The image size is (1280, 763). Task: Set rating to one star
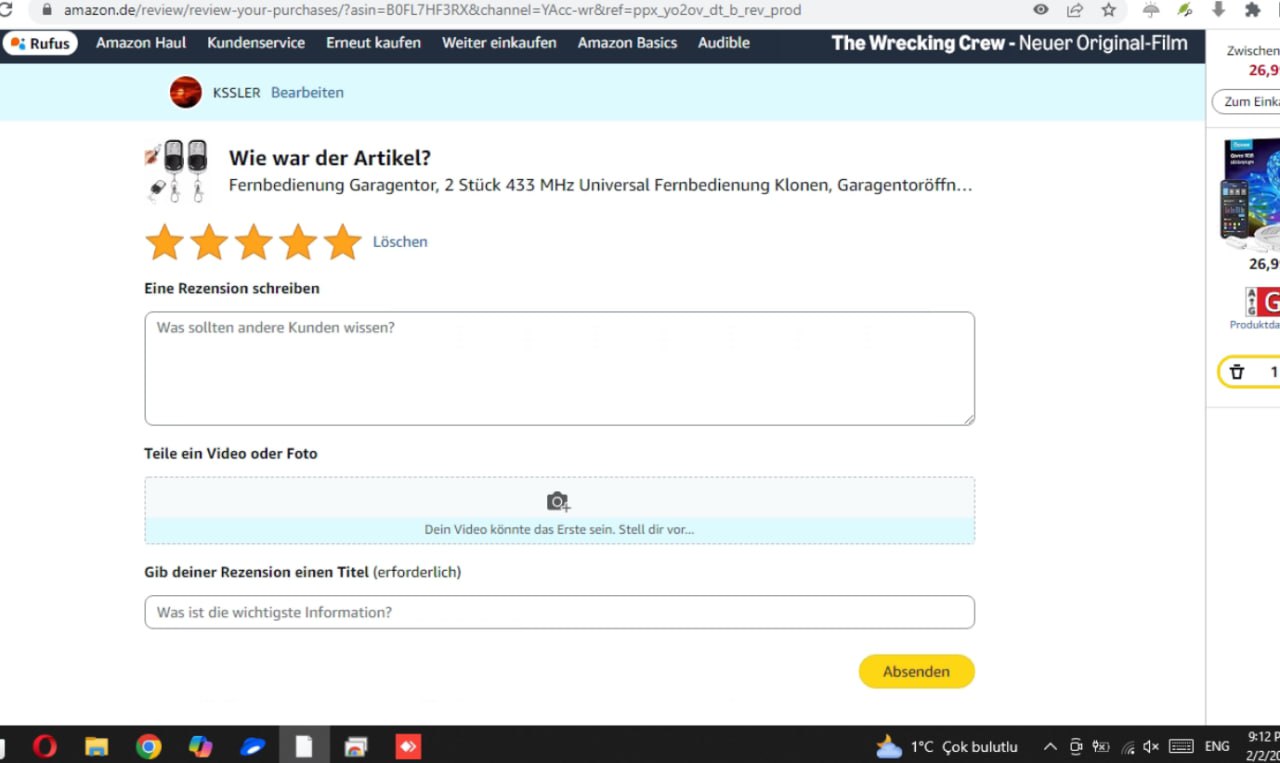pyautogui.click(x=164, y=242)
